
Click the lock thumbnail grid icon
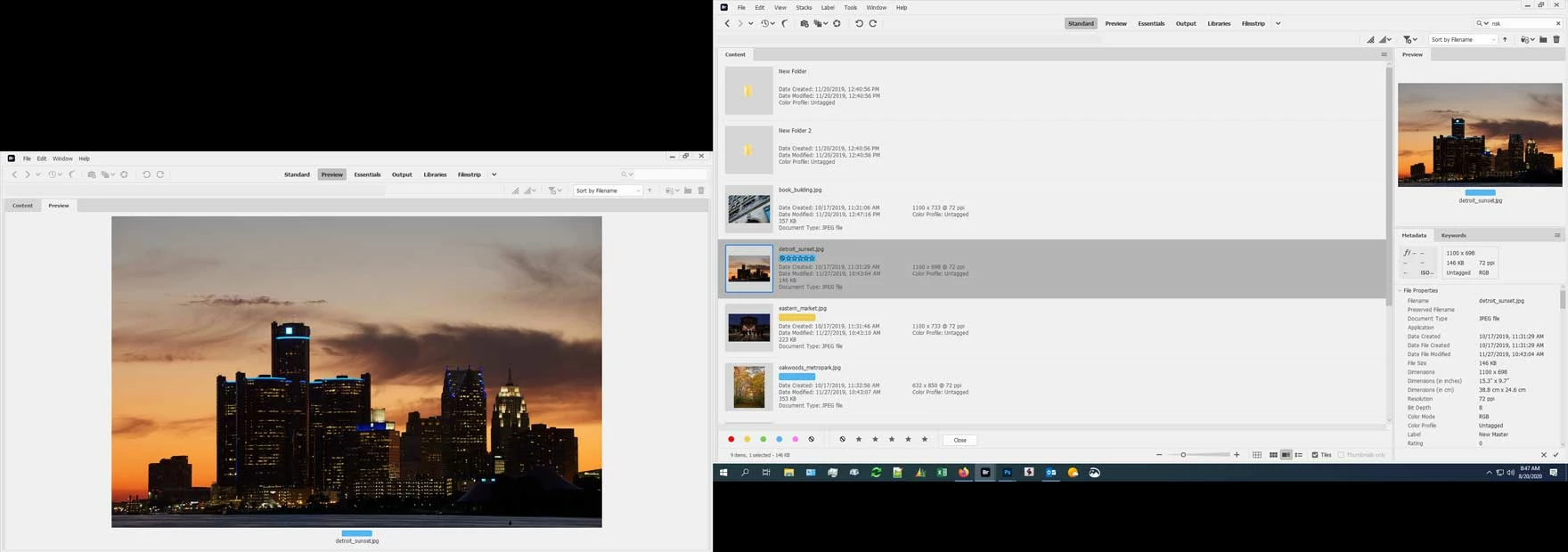[1257, 455]
